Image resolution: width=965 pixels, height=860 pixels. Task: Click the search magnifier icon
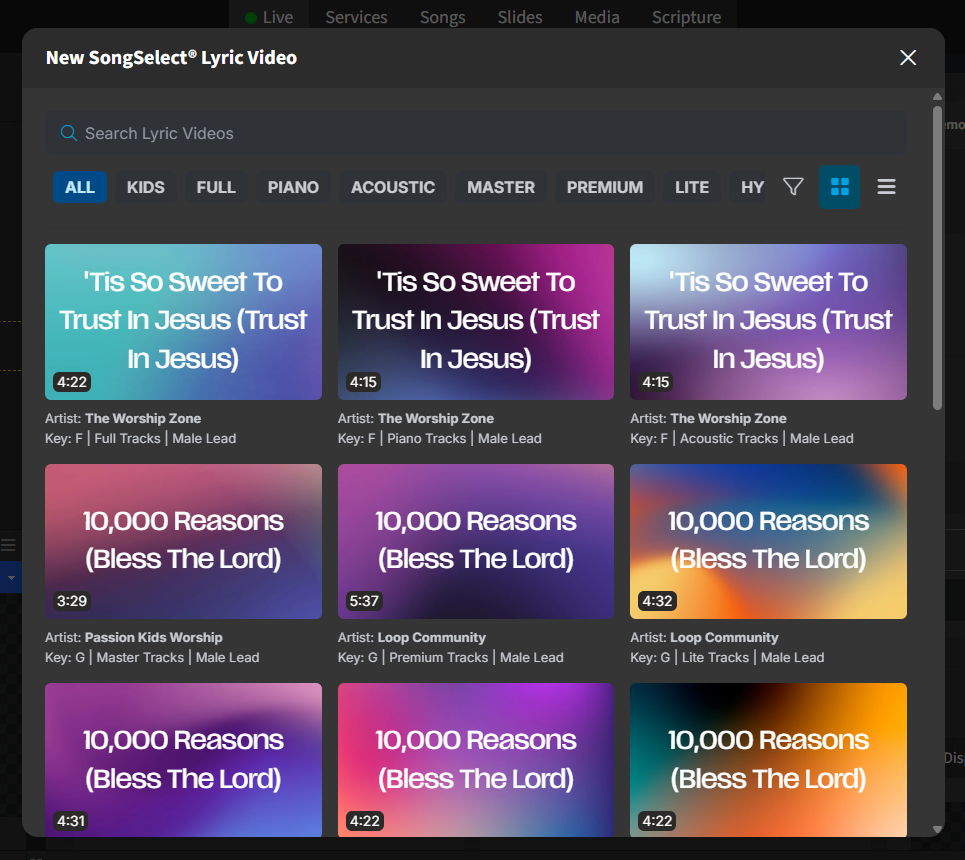[68, 133]
